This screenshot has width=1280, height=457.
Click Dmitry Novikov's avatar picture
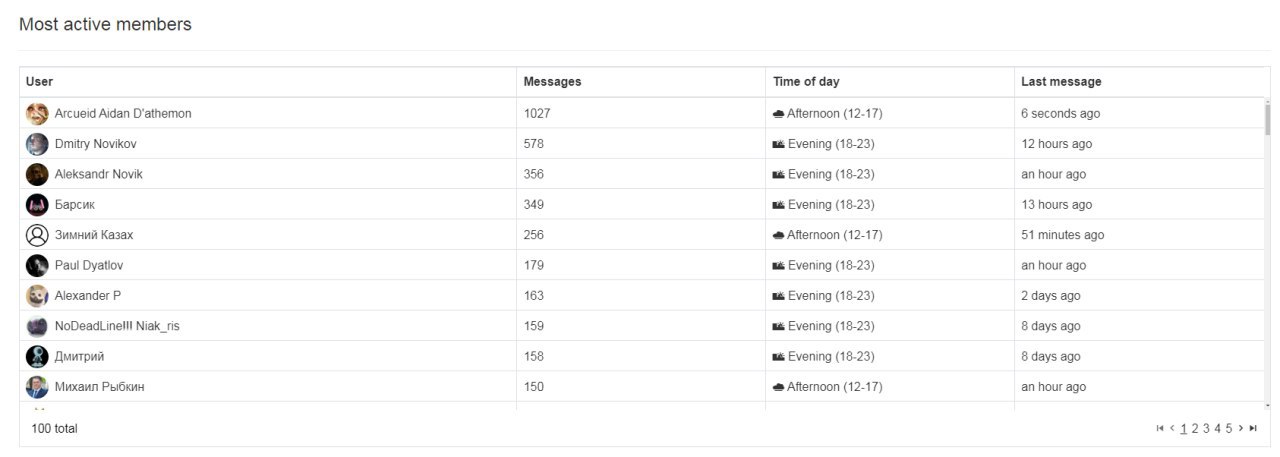point(37,144)
